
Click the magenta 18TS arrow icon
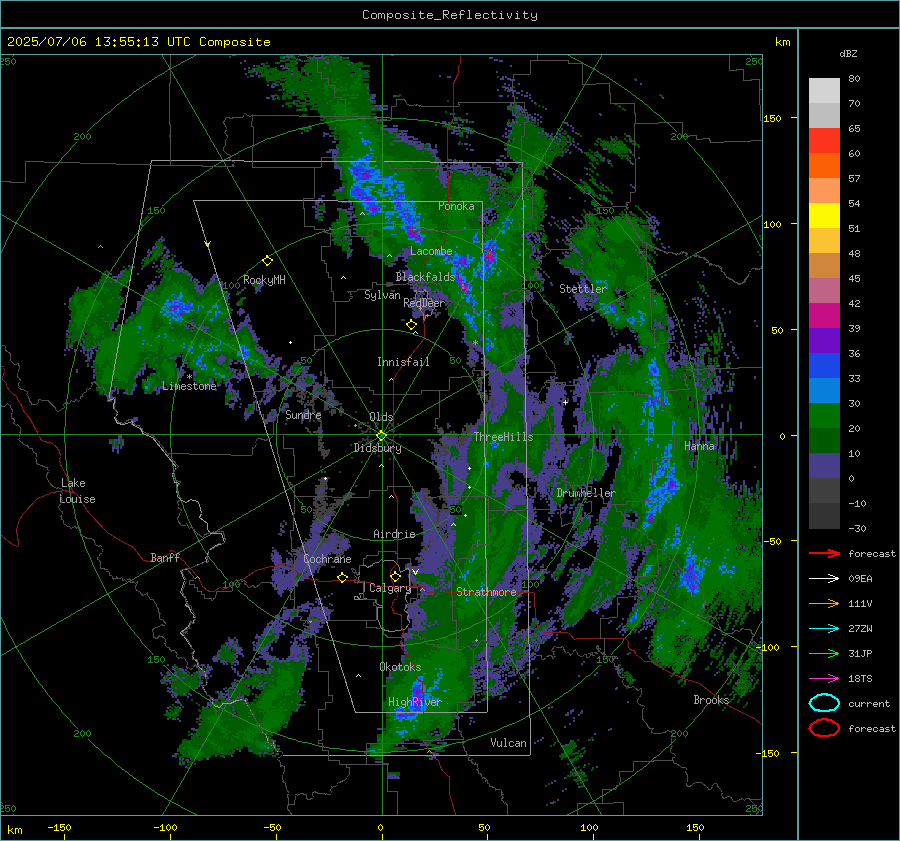click(824, 679)
